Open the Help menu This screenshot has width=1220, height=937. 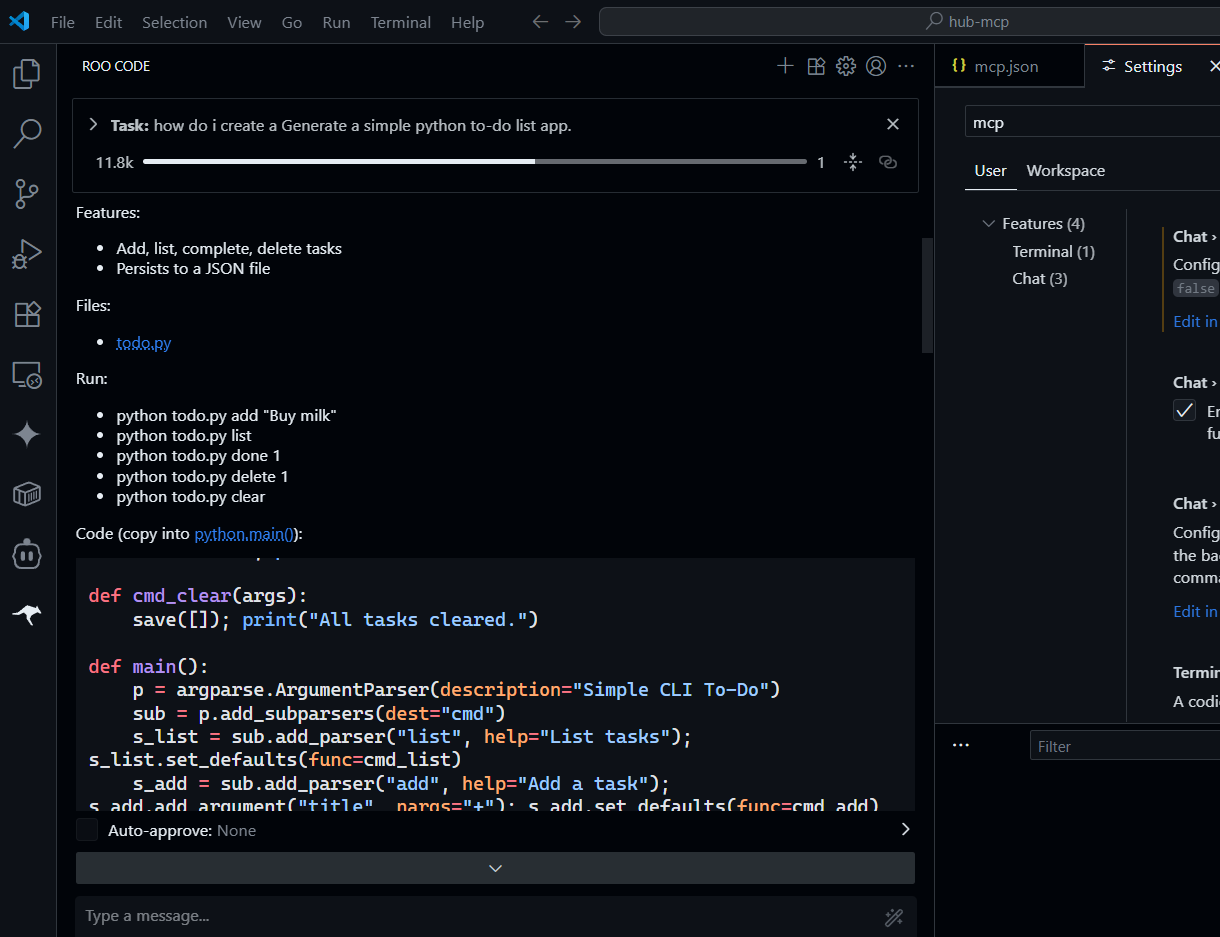coord(467,22)
